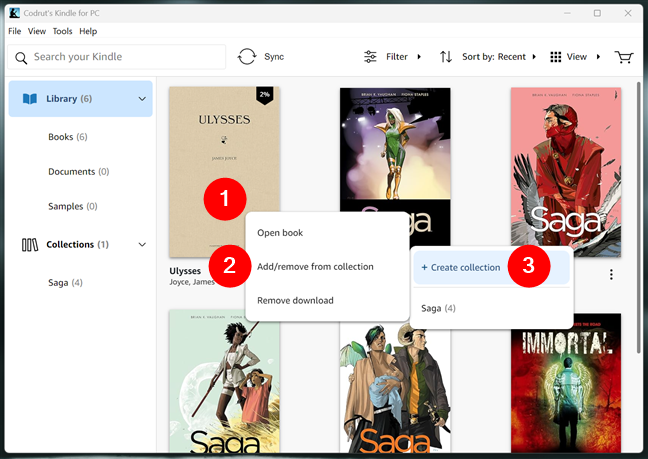Click the Joyce, James author text
Viewport: 648px width, 459px height.
[192, 282]
